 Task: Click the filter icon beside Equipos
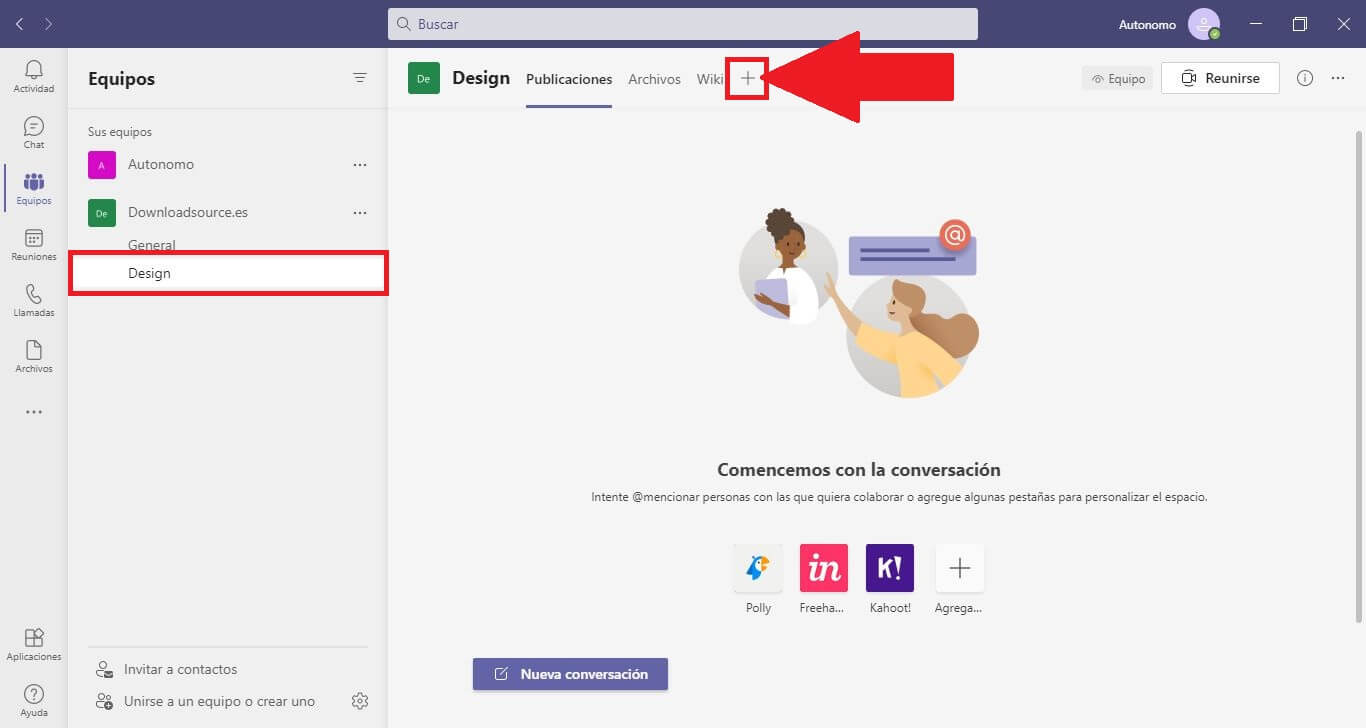[x=360, y=78]
